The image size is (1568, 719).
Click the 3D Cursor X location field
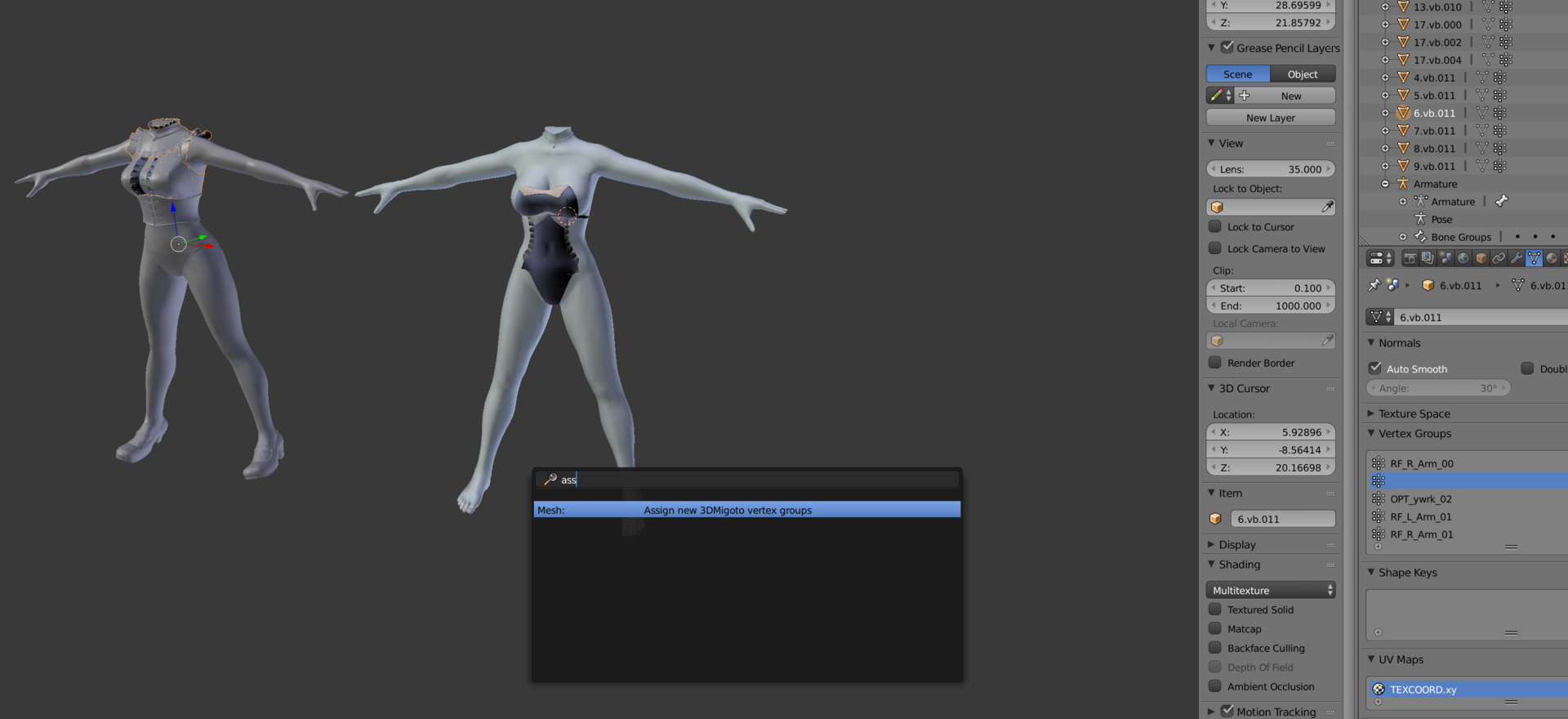point(1271,432)
